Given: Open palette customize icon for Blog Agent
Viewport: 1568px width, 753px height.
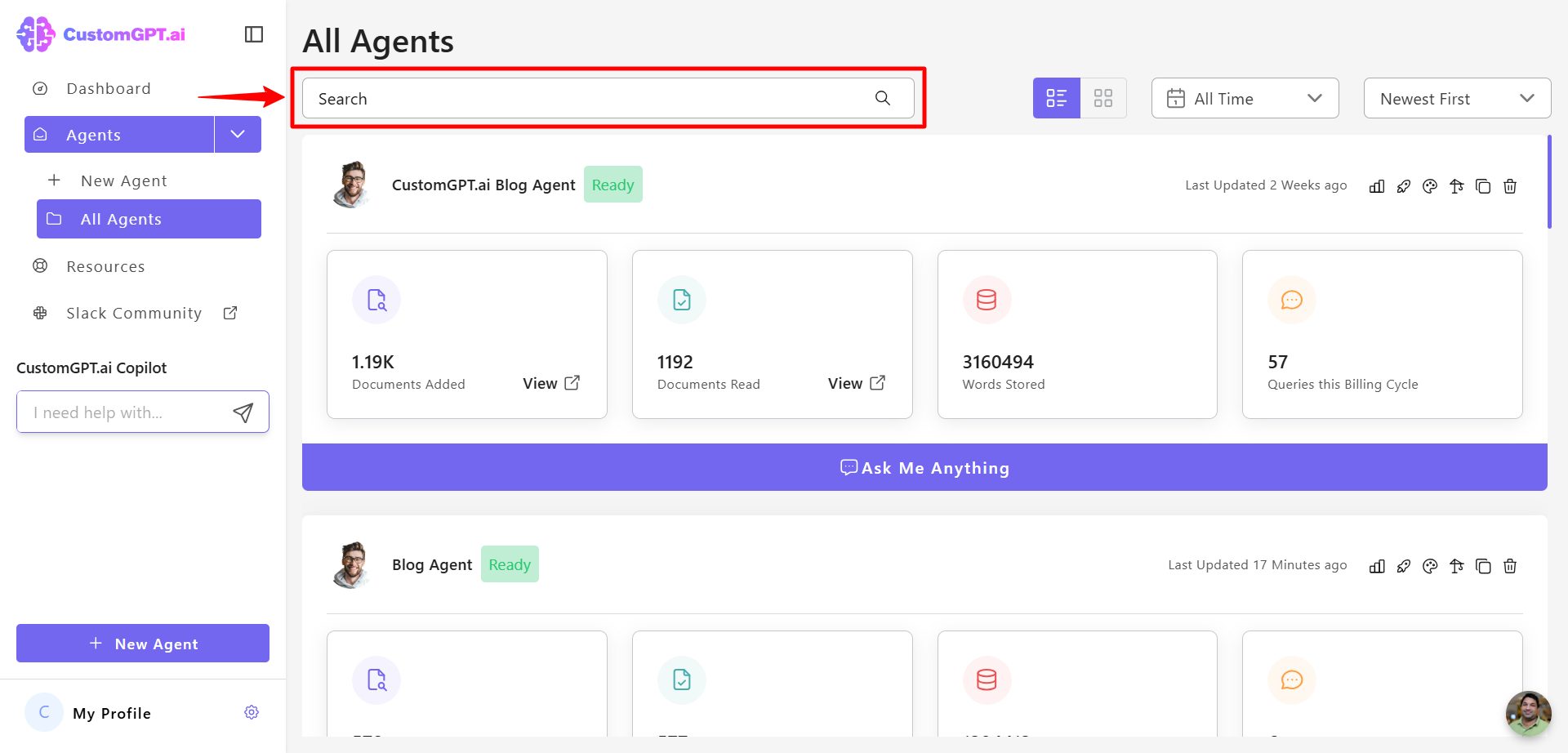Looking at the screenshot, I should [1430, 566].
